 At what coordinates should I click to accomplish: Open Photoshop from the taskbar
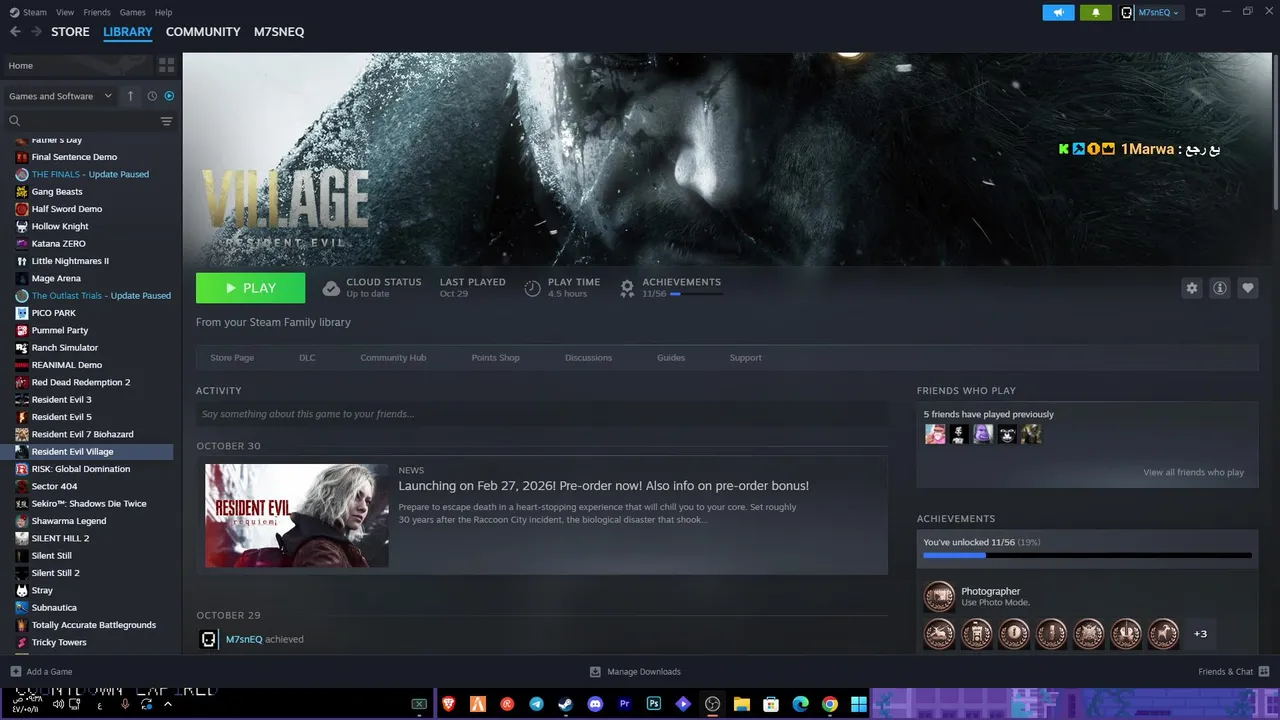pos(654,704)
